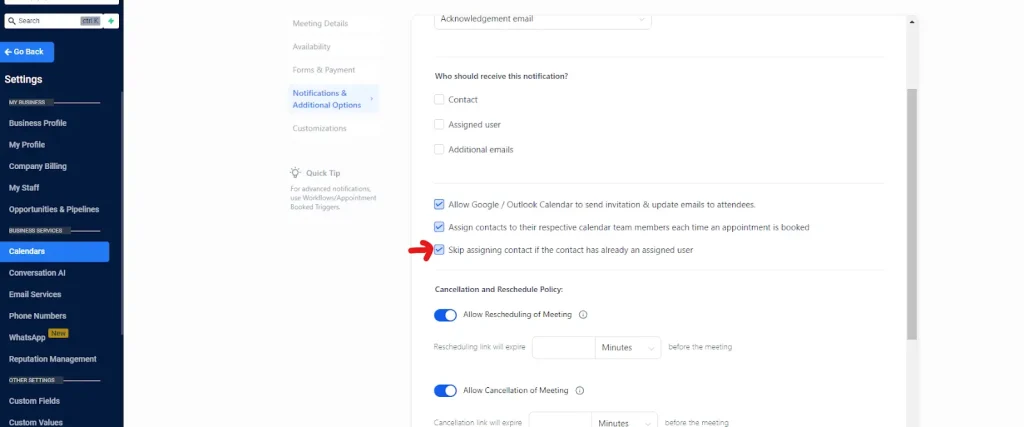Click the info icon next to Allow Cancellation

coord(580,390)
